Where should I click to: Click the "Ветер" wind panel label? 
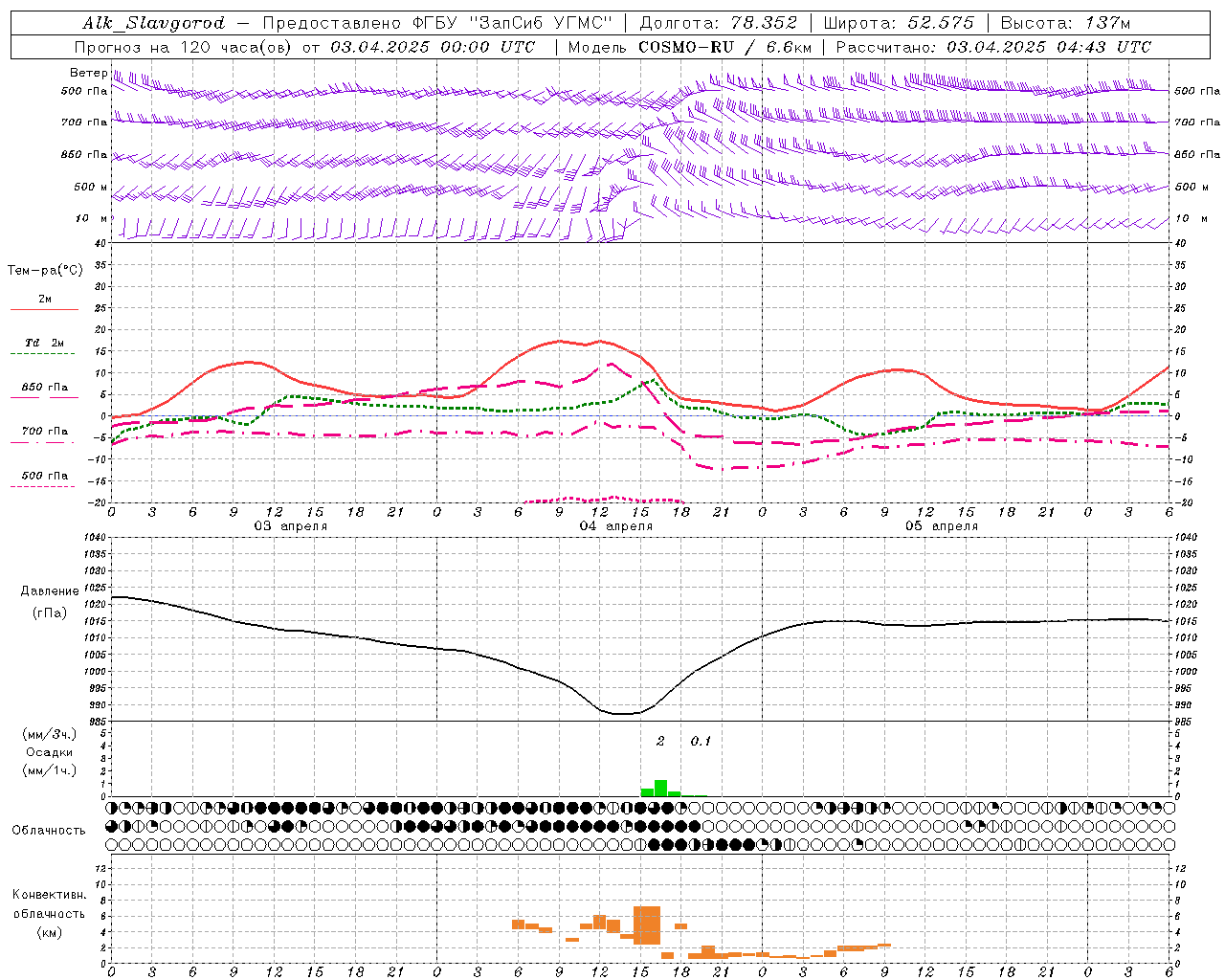coord(88,73)
